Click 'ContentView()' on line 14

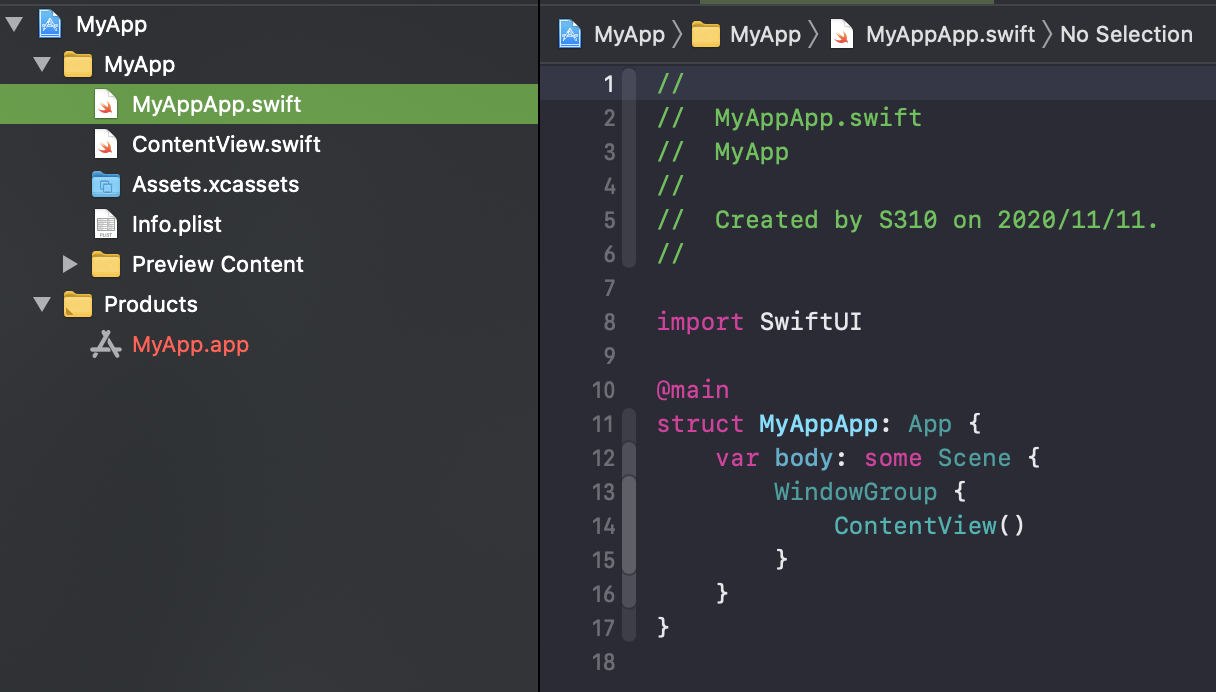(929, 526)
